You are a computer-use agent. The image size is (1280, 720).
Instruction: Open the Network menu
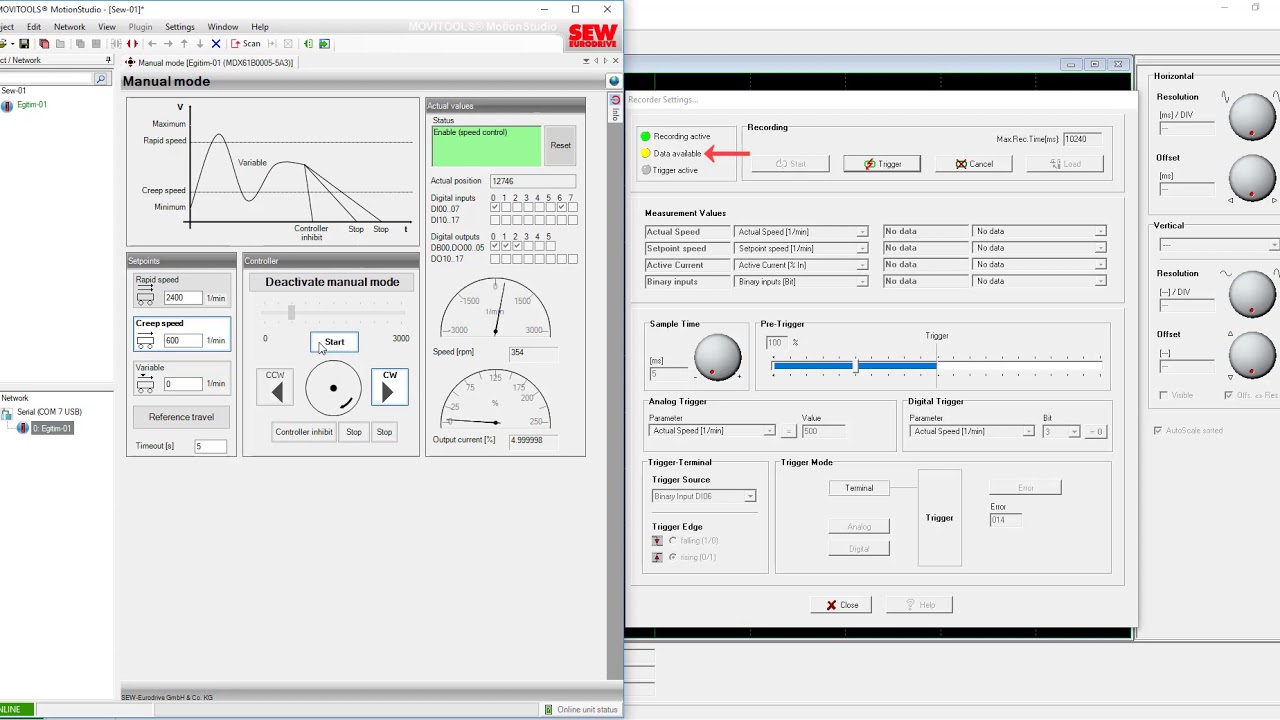coord(69,27)
